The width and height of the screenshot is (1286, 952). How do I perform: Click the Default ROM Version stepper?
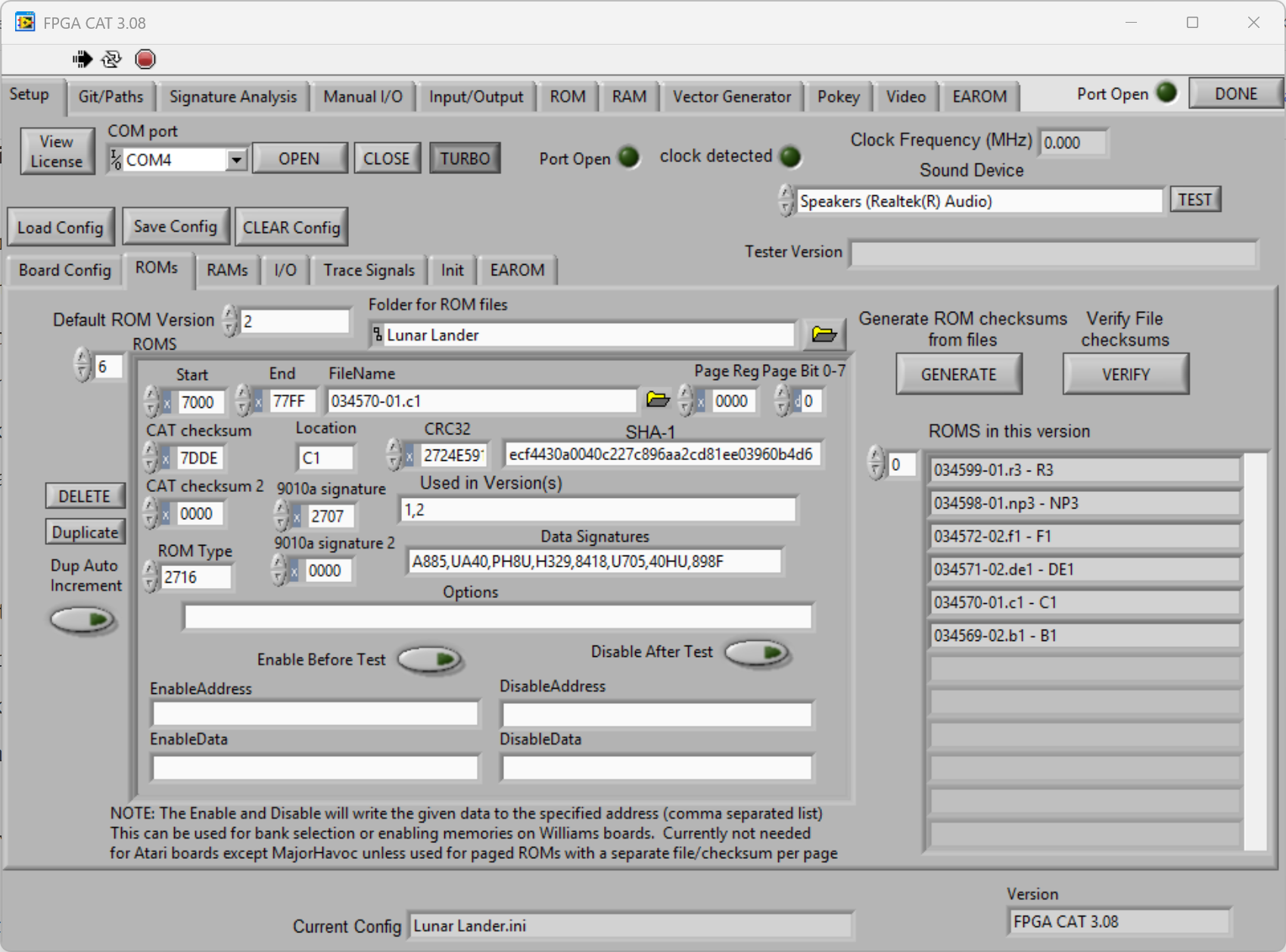tap(230, 320)
